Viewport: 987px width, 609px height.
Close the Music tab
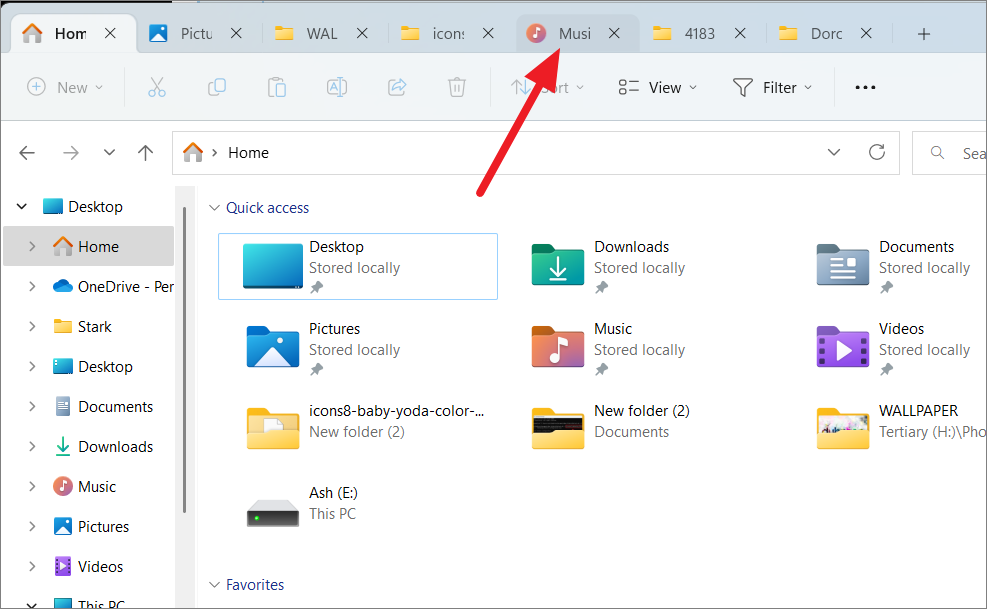[614, 33]
